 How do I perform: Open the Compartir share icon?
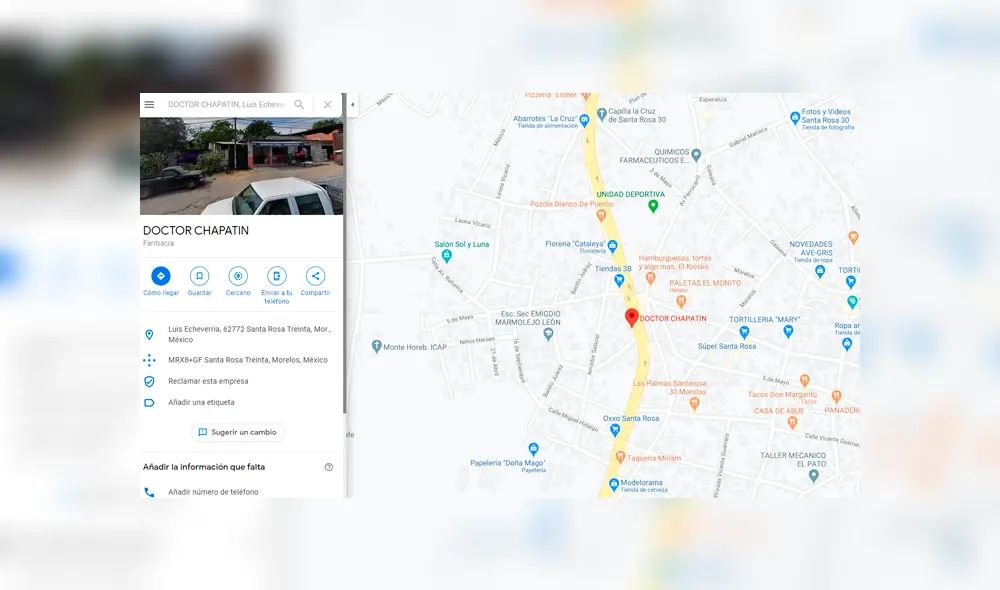click(315, 276)
